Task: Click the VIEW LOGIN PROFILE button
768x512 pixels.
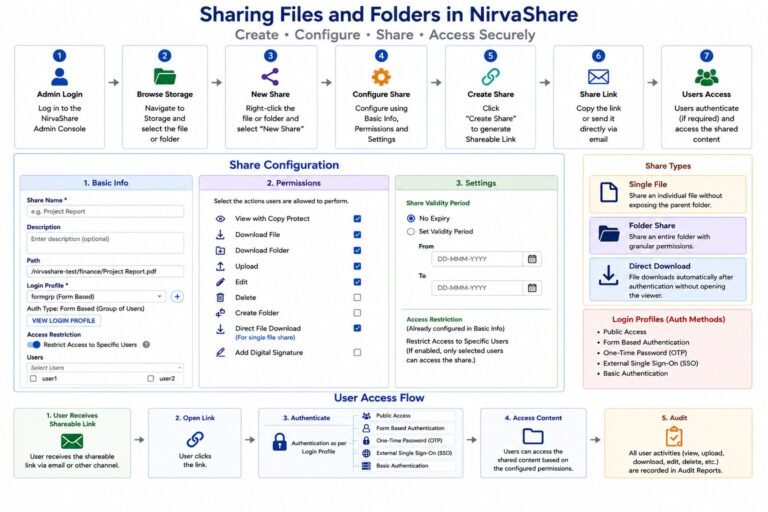Action: pos(64,320)
